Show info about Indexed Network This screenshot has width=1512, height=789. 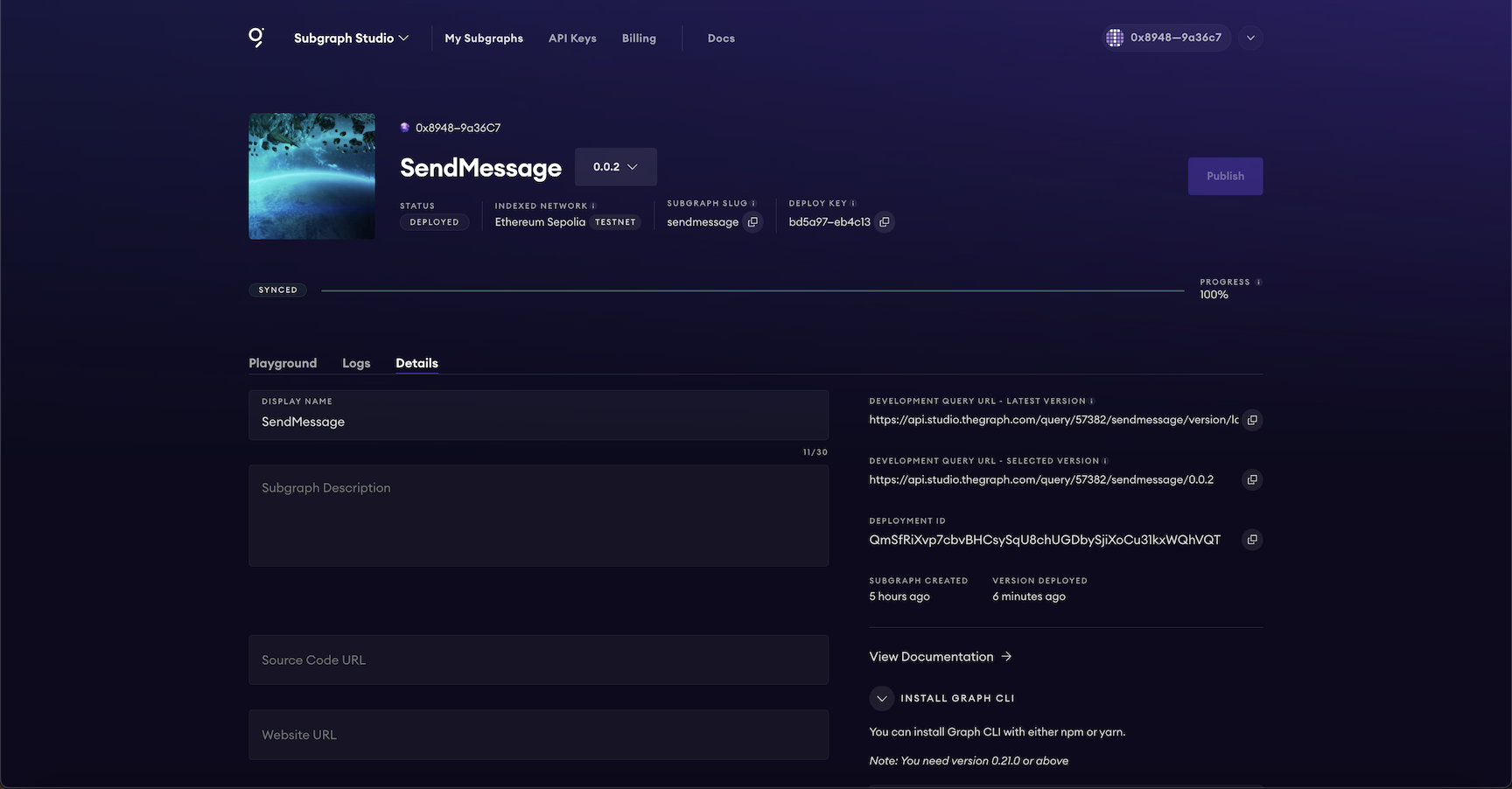click(593, 206)
